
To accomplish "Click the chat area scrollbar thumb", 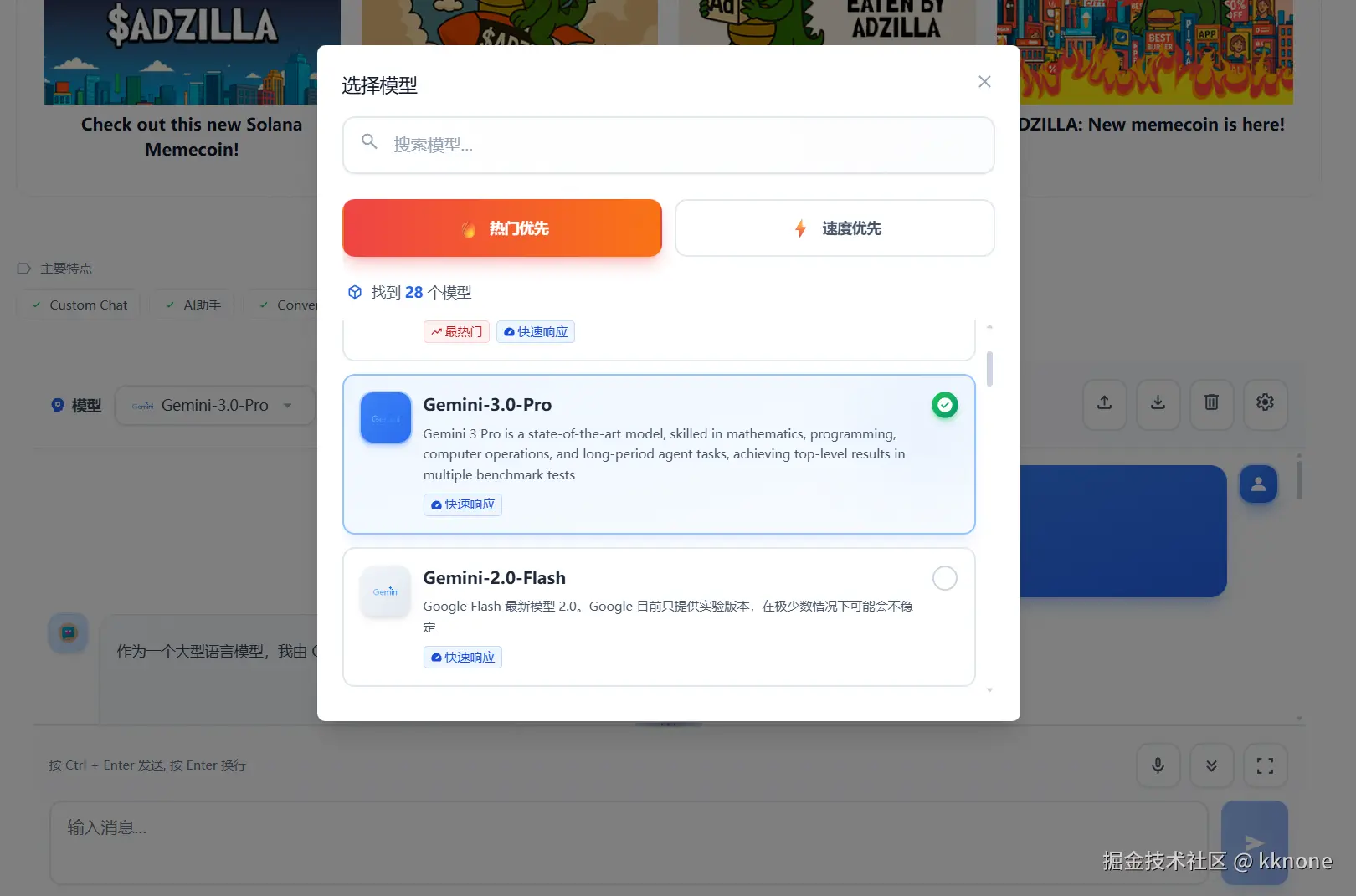I will pos(1299,479).
